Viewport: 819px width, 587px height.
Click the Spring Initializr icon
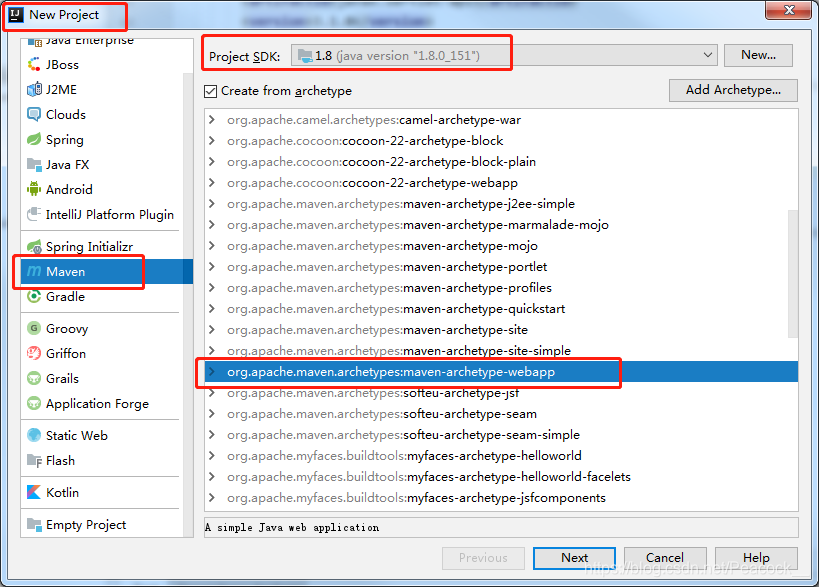(34, 246)
